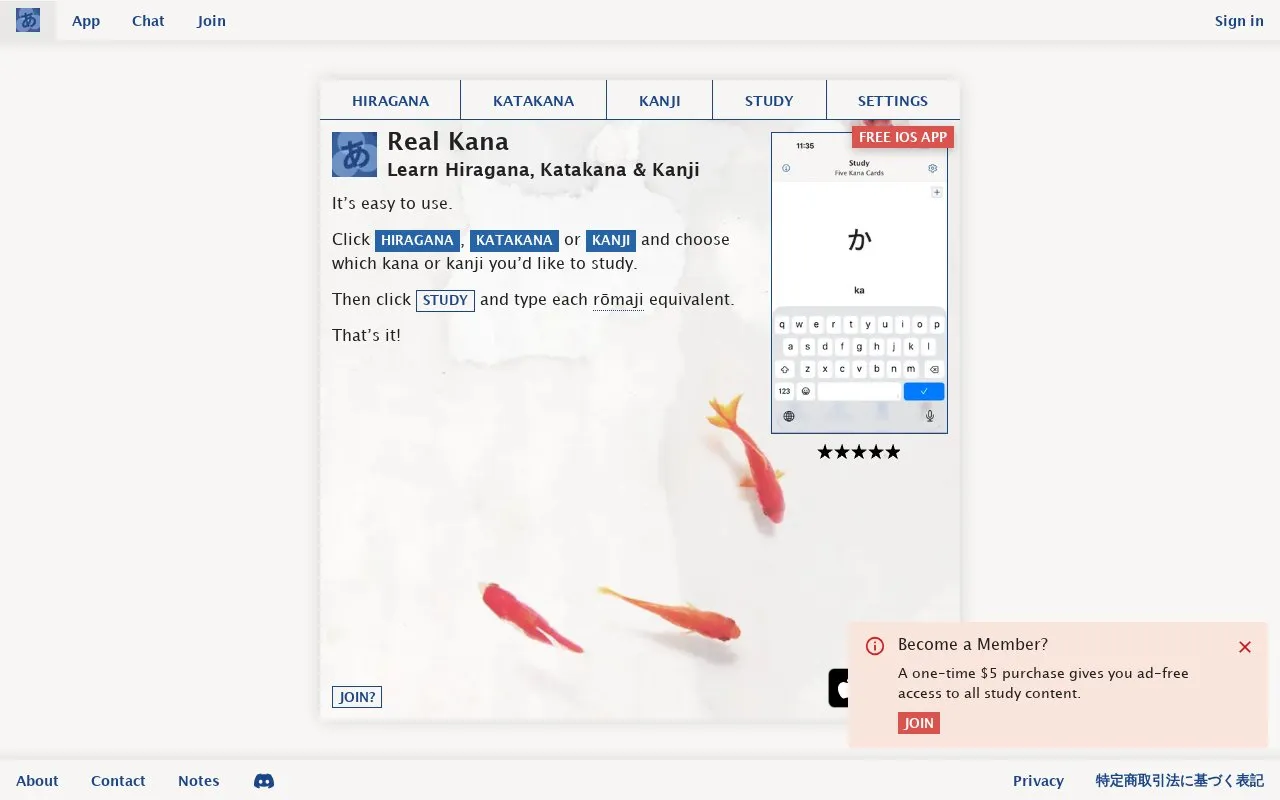Click the JOIN? button at the card bottom

[357, 697]
